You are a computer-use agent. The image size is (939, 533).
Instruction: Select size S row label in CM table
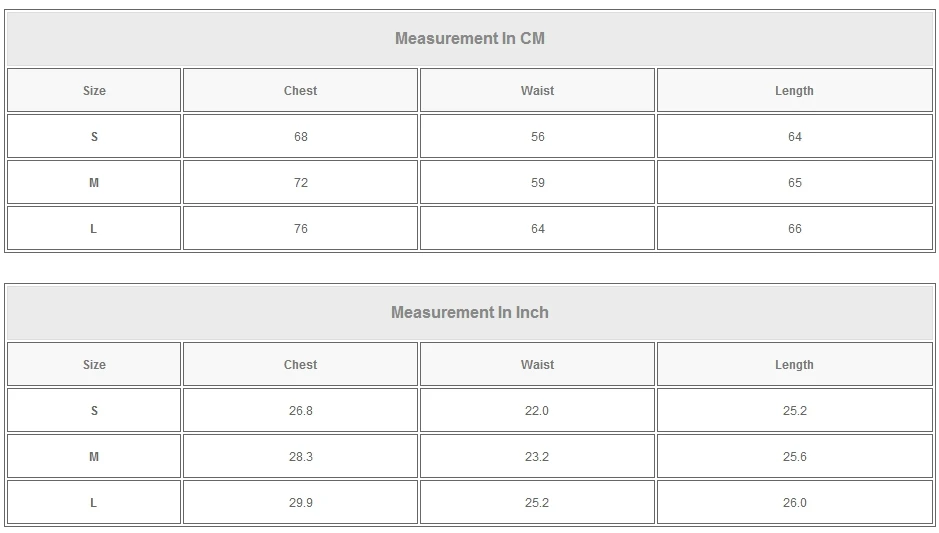tap(94, 137)
